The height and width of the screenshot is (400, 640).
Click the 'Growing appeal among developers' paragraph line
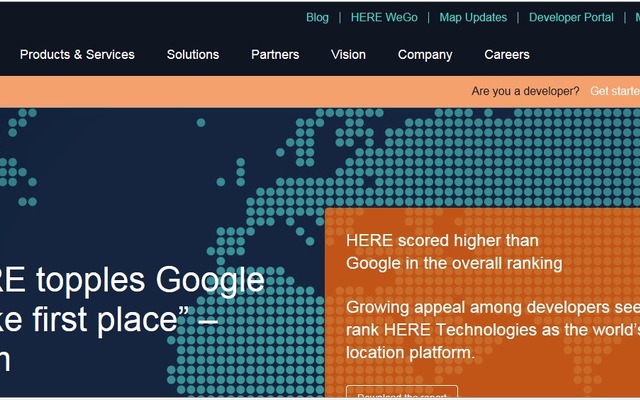[x=493, y=307]
